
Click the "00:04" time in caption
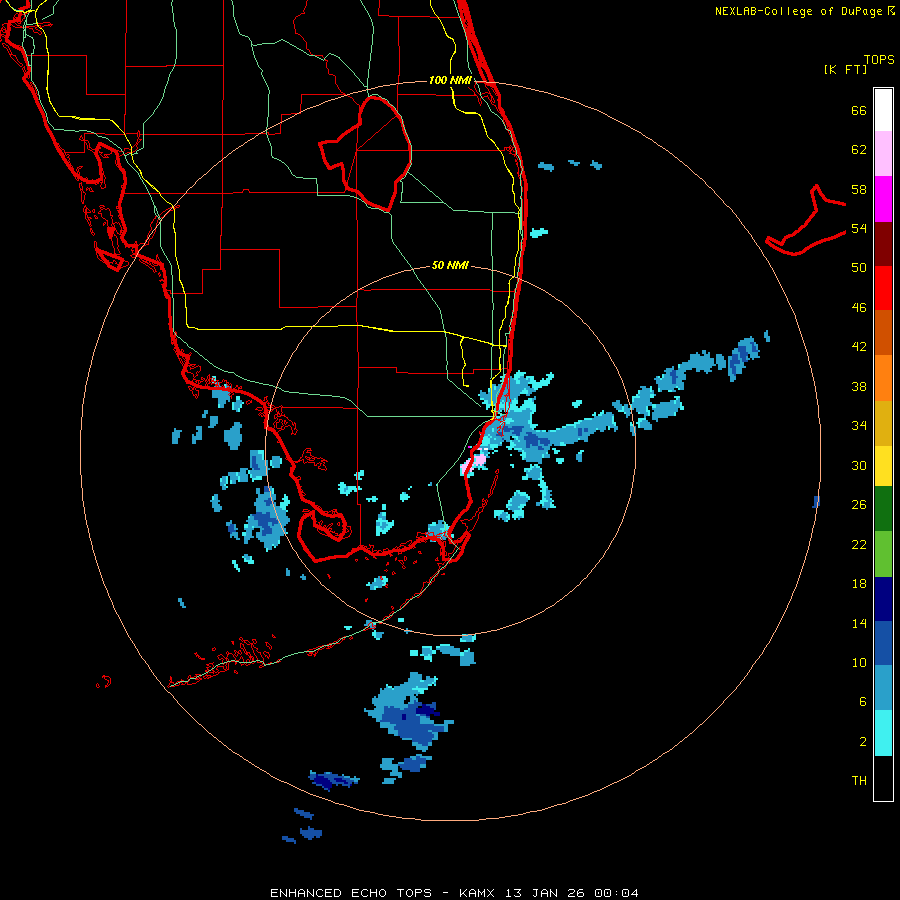(x=616, y=893)
